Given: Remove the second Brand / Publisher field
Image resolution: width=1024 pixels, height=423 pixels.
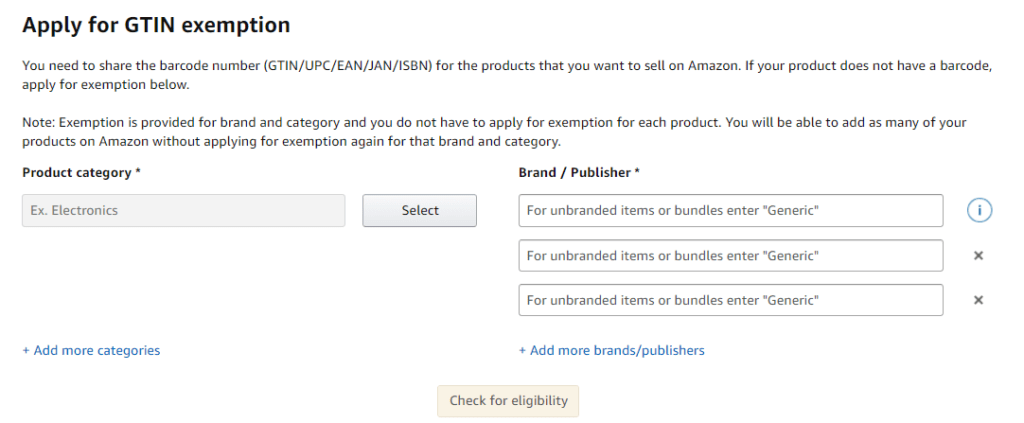Looking at the screenshot, I should 979,255.
